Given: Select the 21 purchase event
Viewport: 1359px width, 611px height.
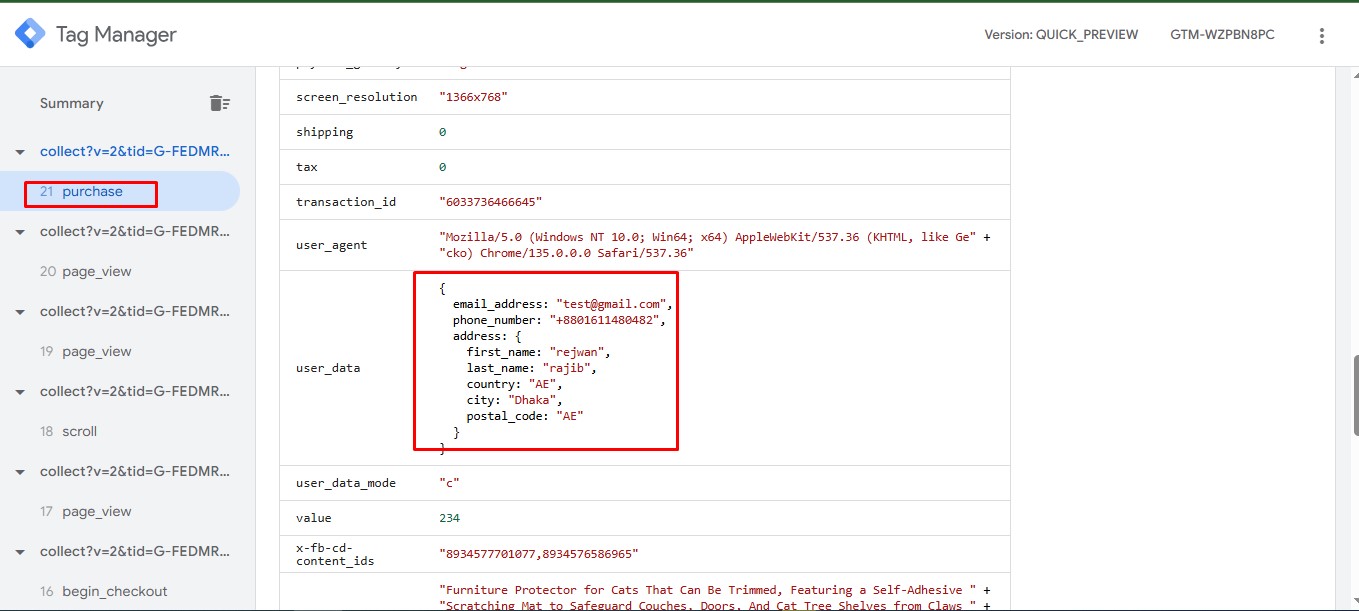Looking at the screenshot, I should [92, 192].
